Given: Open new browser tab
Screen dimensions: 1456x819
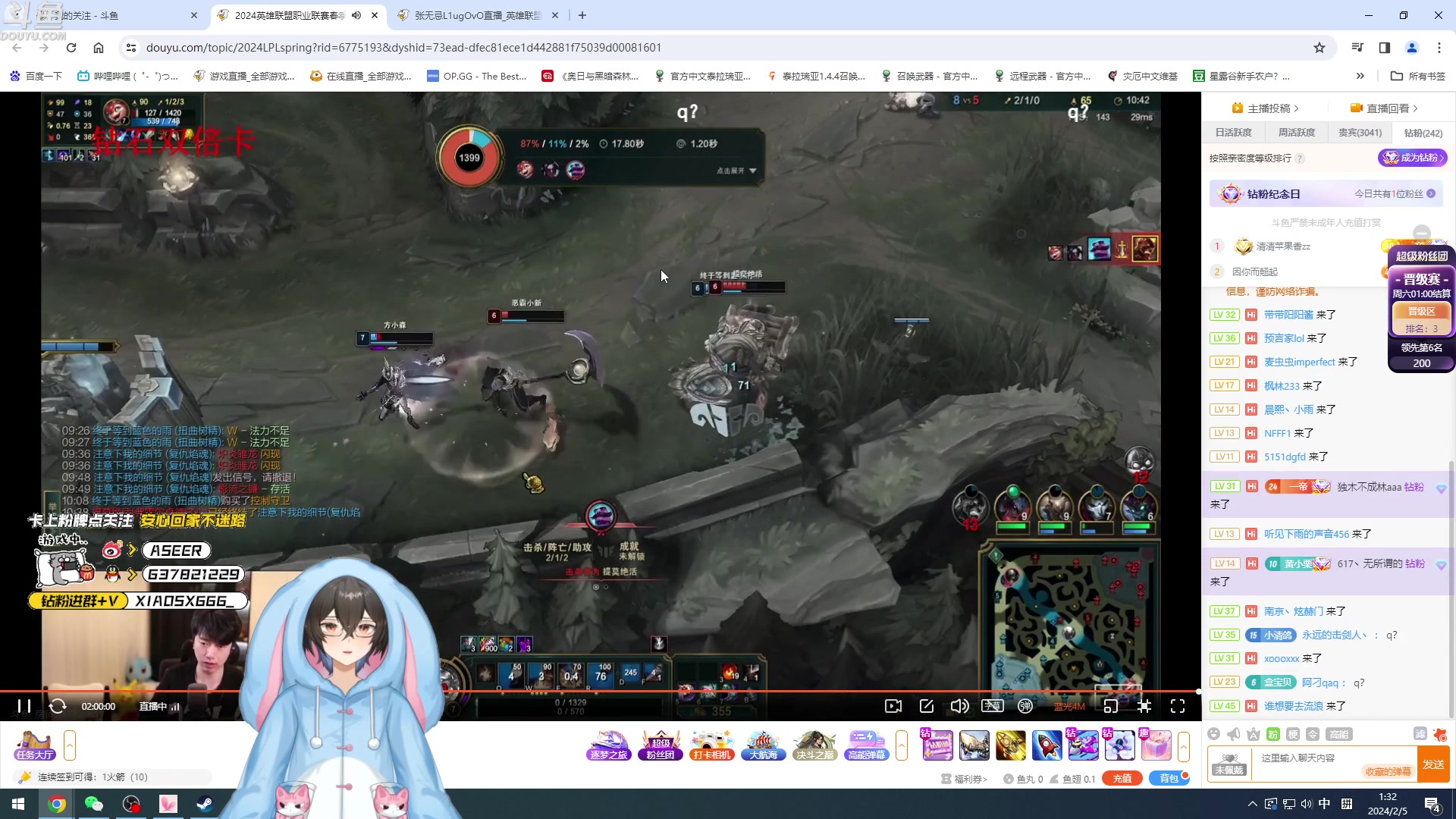Looking at the screenshot, I should click(582, 15).
